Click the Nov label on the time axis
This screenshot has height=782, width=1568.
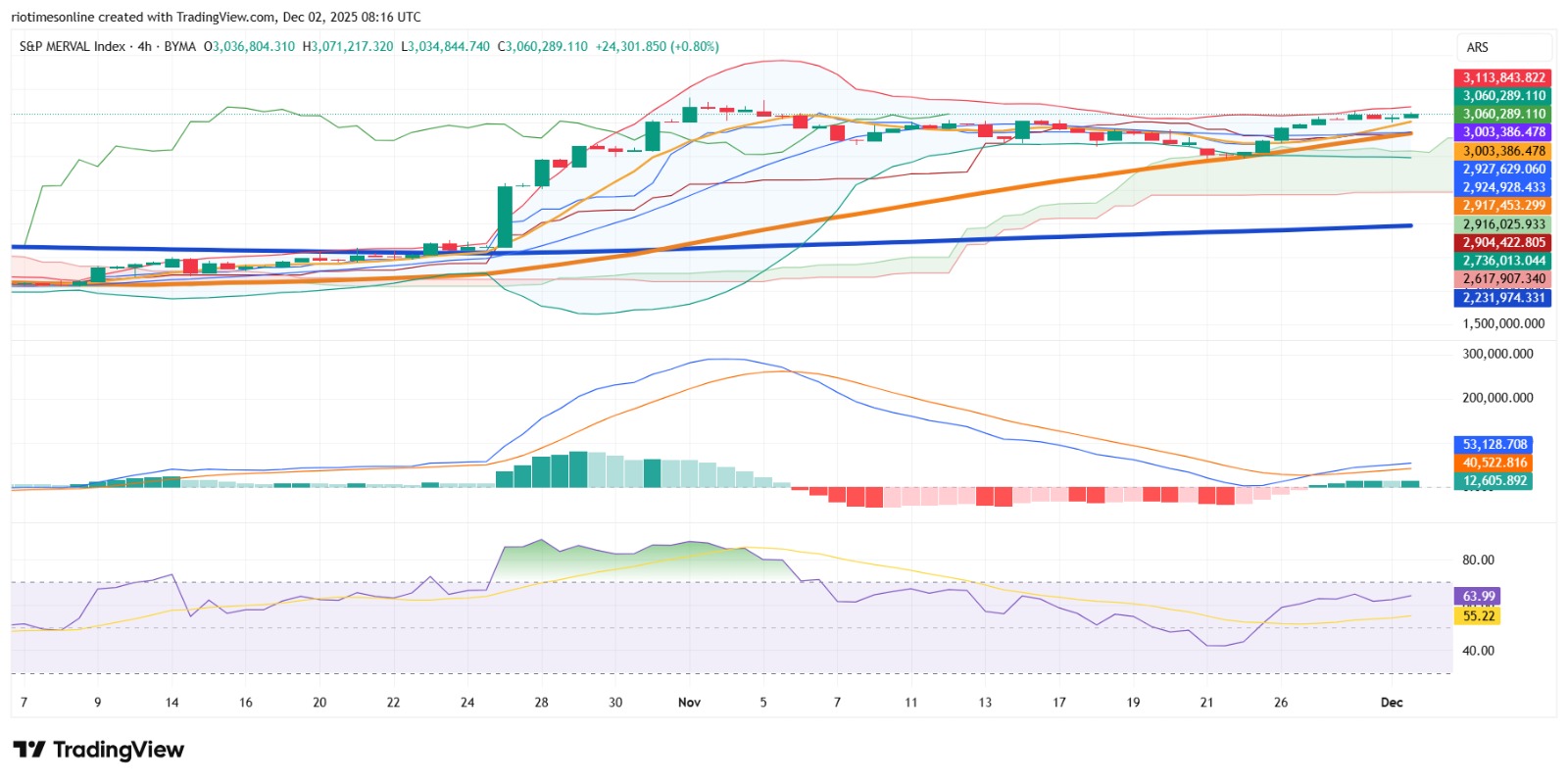(689, 703)
